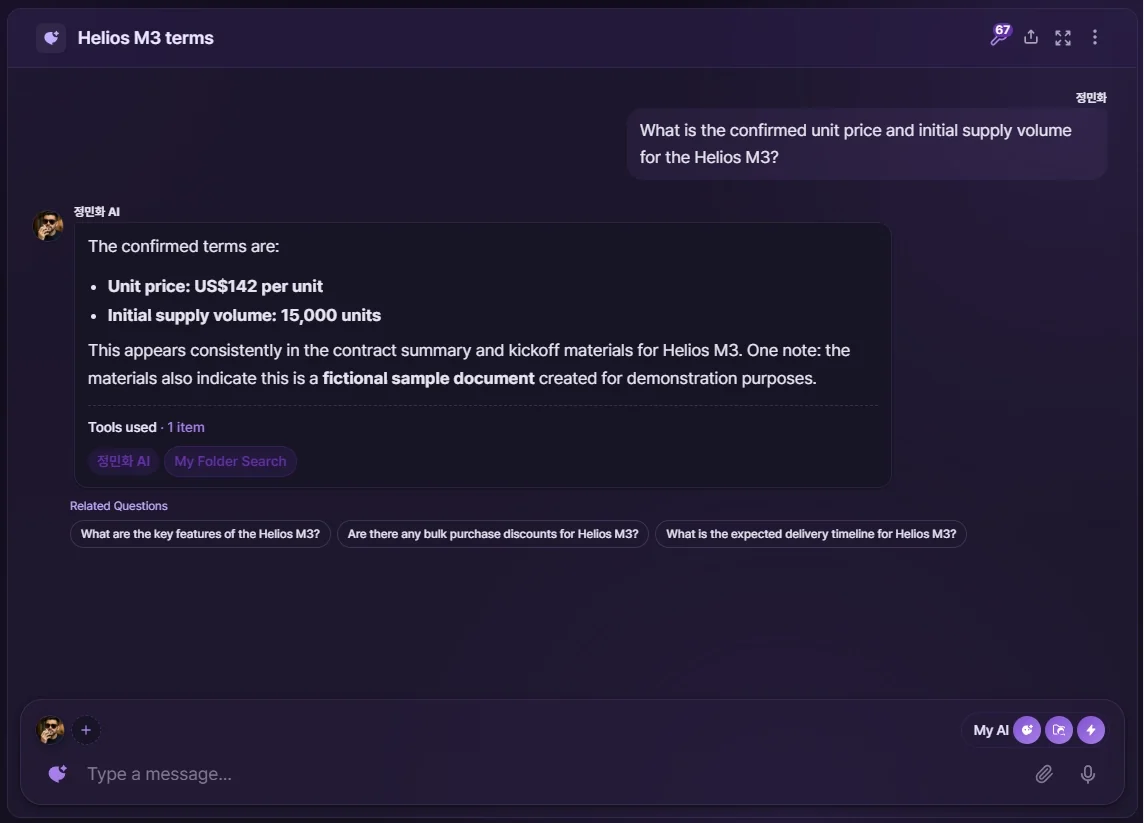Click the Type a message input field

pos(554,774)
